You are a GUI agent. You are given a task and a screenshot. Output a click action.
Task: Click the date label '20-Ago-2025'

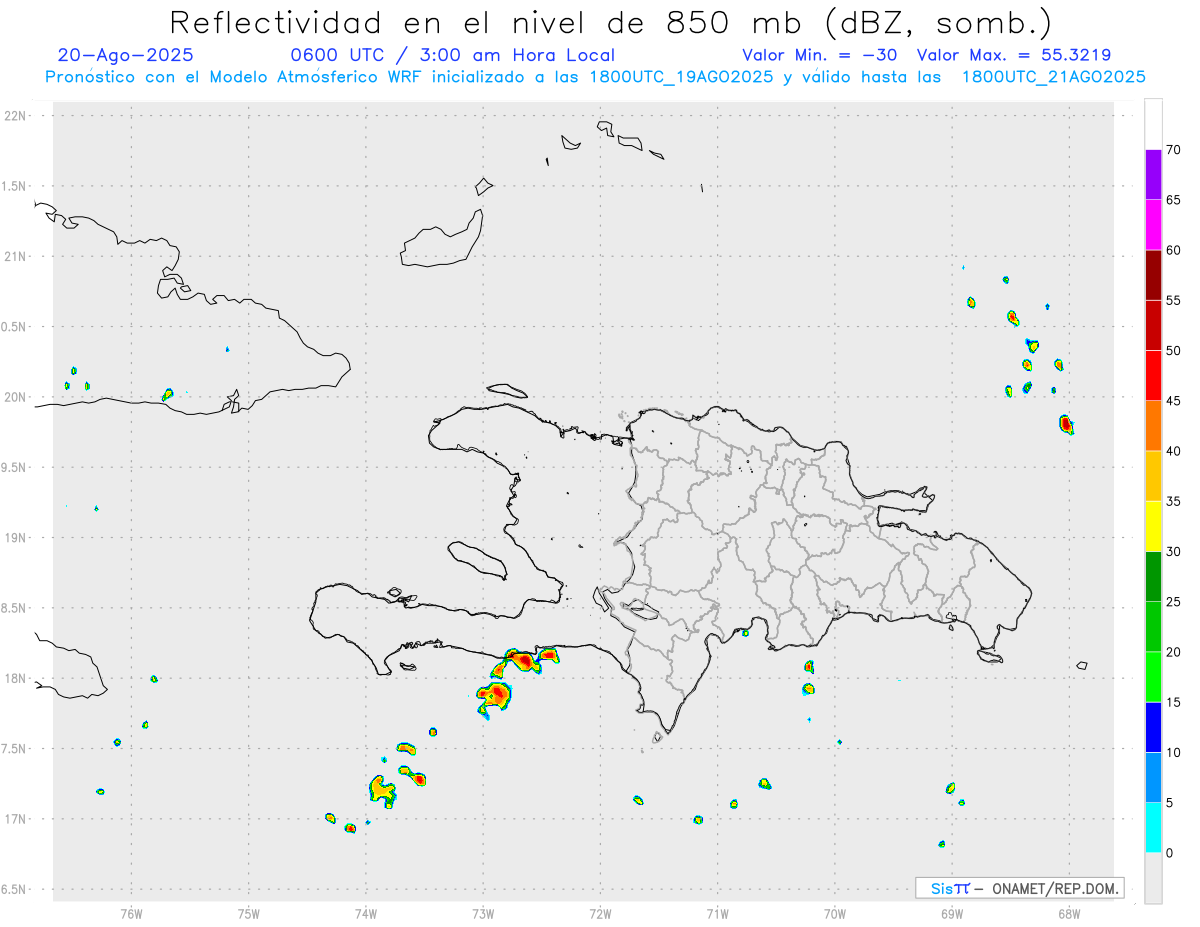(126, 55)
